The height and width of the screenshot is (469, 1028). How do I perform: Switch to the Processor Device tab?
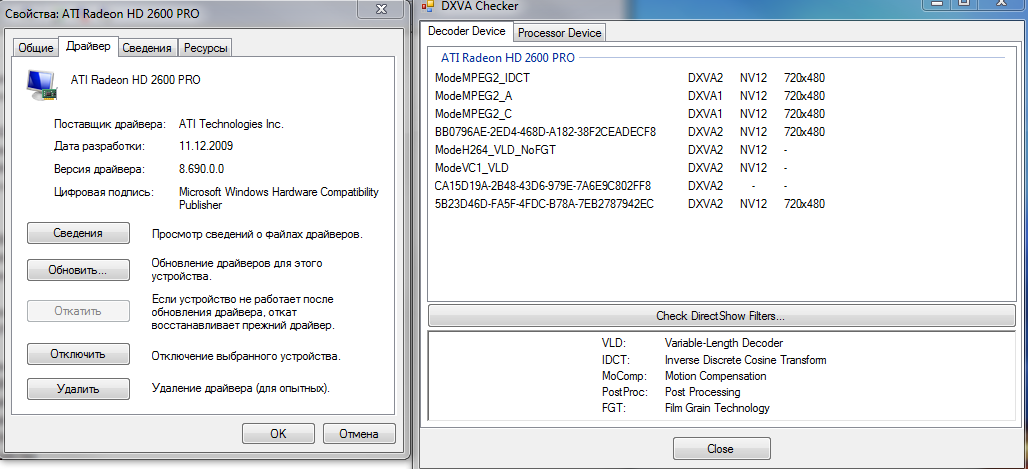pyautogui.click(x=559, y=33)
